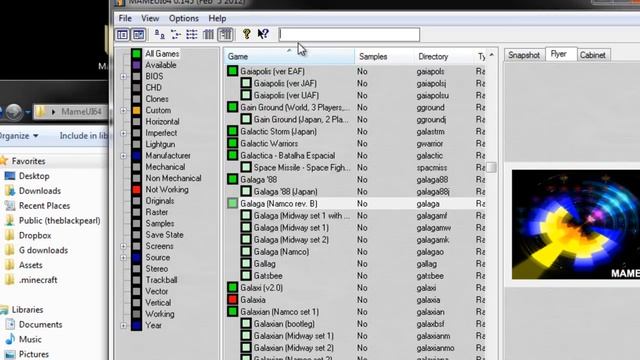Switch to details view icon
The width and height of the screenshot is (640, 360).
(208, 35)
